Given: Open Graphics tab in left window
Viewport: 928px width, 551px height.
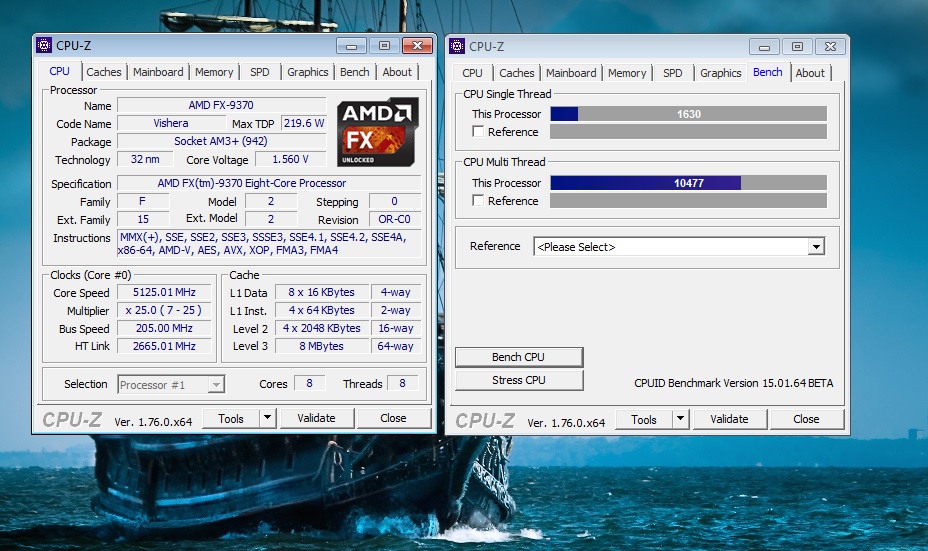Looking at the screenshot, I should (x=307, y=72).
